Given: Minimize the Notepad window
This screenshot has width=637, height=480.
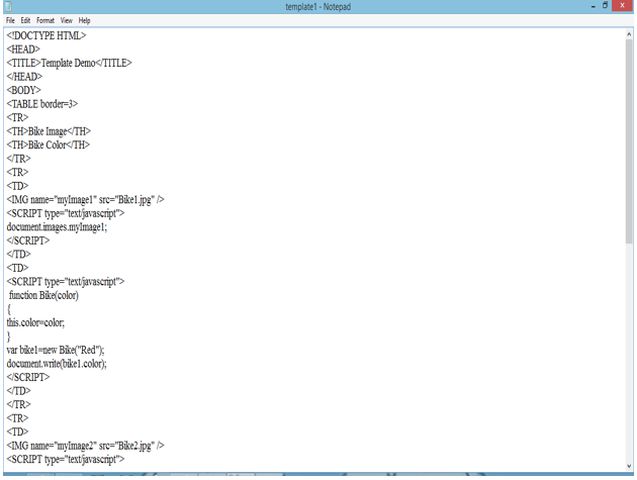Looking at the screenshot, I should [x=593, y=6].
